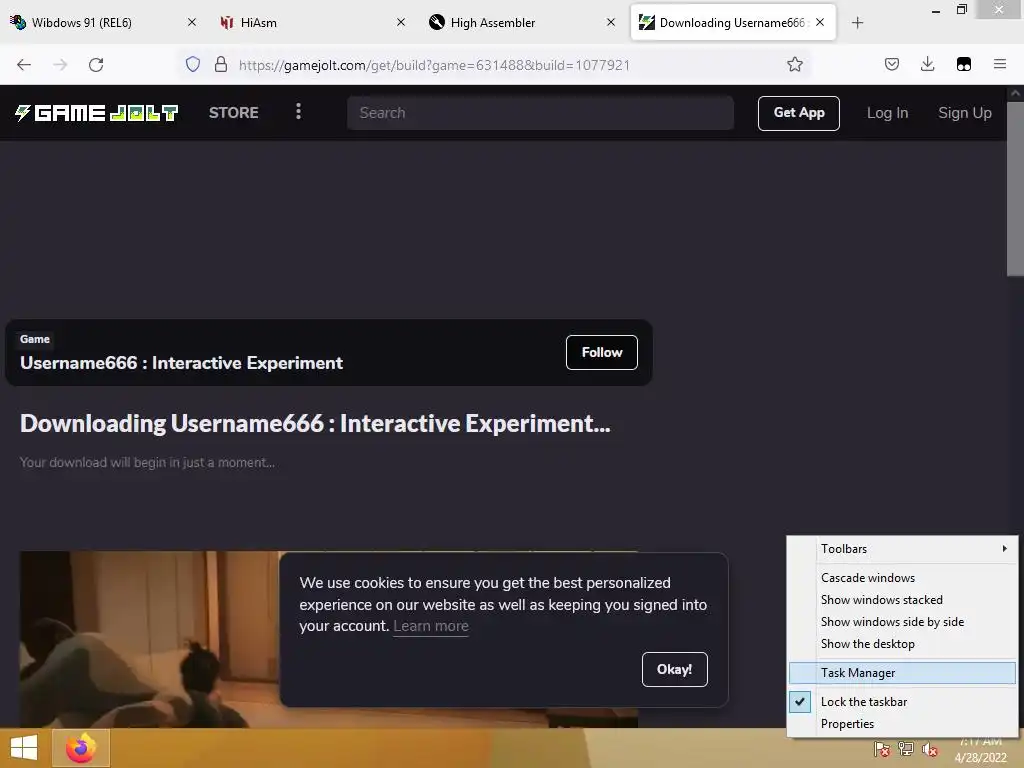Minimize the Firefox window
The height and width of the screenshot is (768, 1024).
coord(936,10)
